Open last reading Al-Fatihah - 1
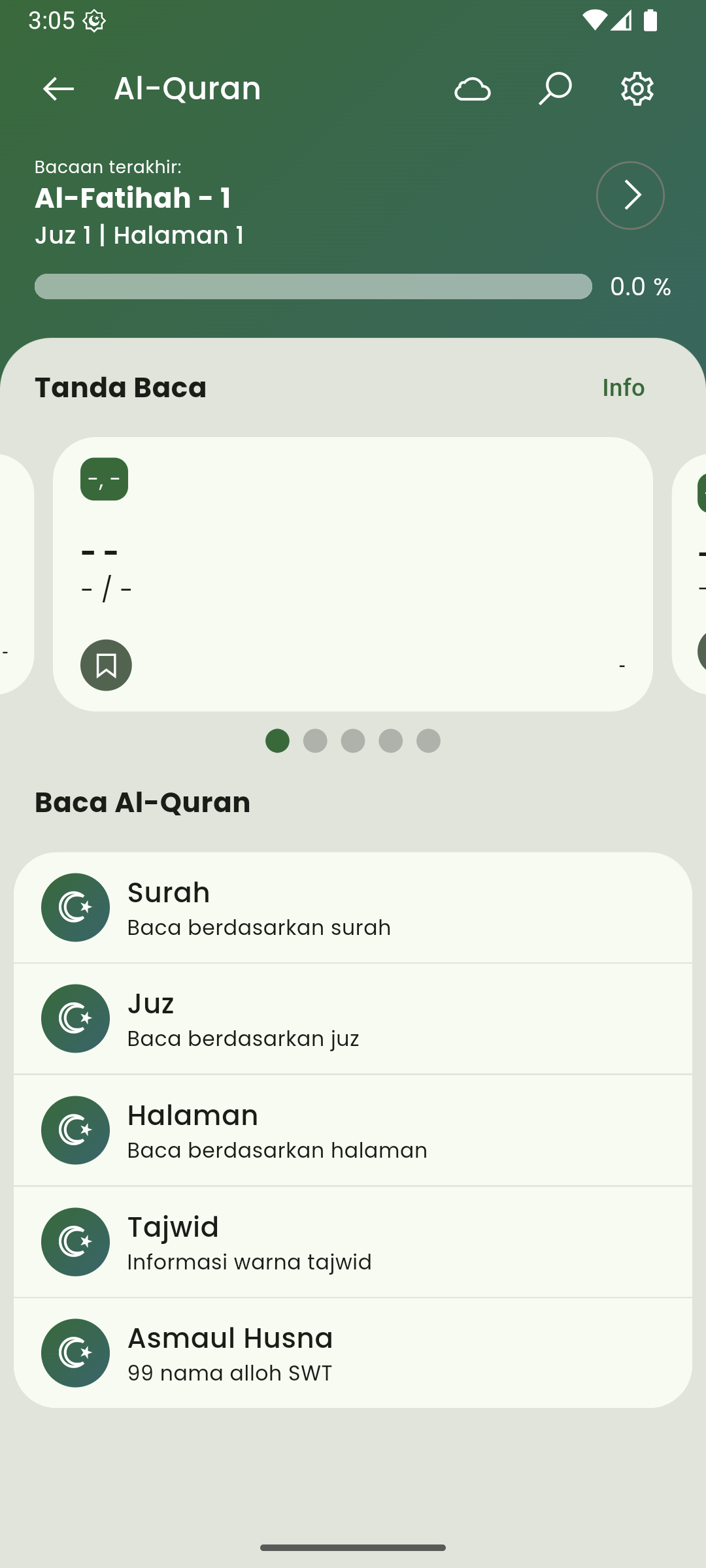Image resolution: width=706 pixels, height=1568 pixels. point(133,198)
